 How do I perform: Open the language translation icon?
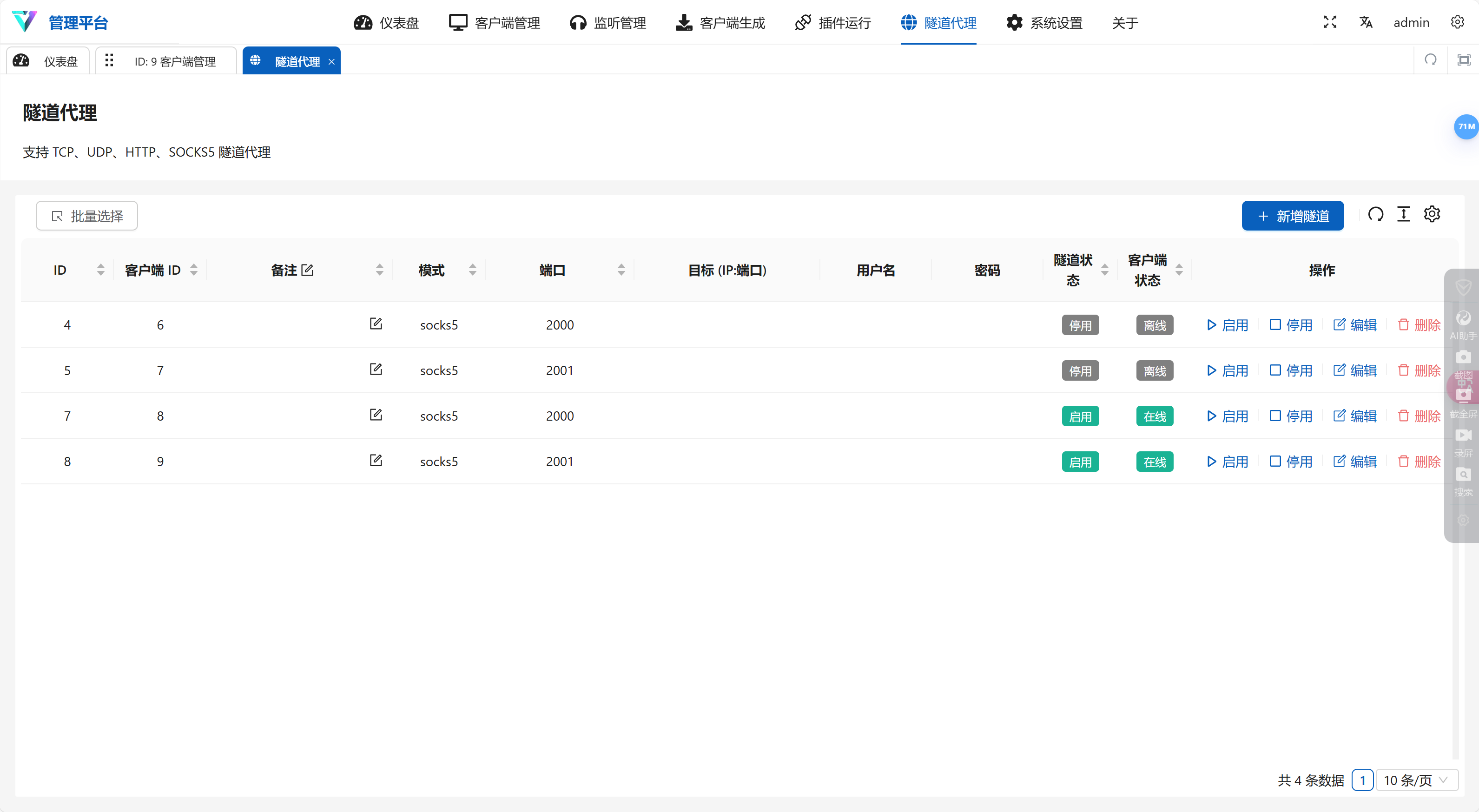(x=1366, y=22)
